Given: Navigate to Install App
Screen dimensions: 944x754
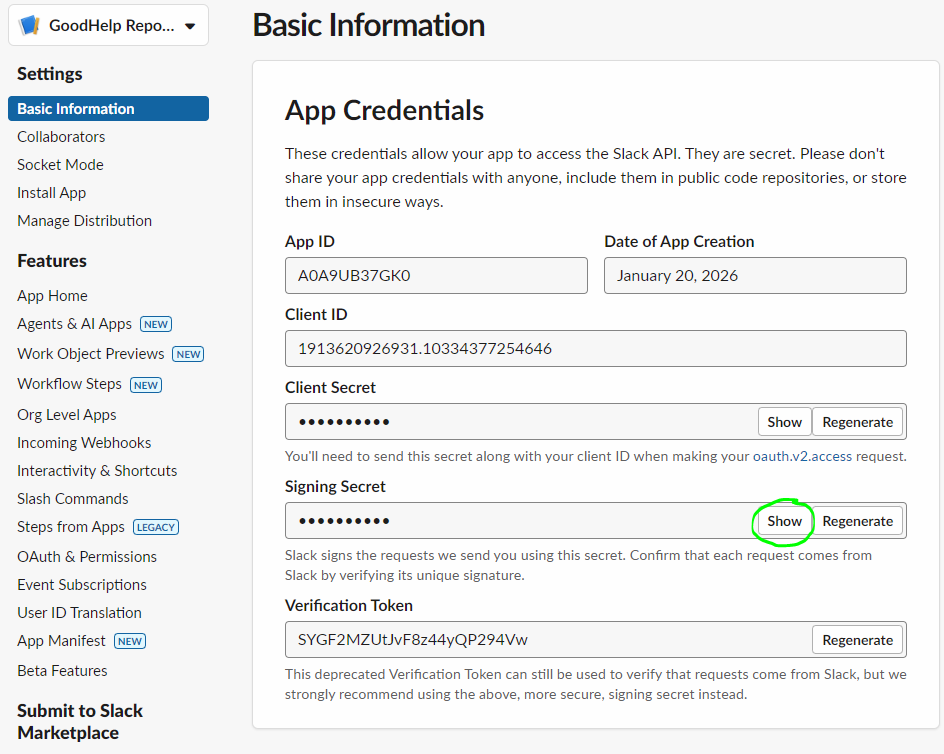Looking at the screenshot, I should click(51, 193).
